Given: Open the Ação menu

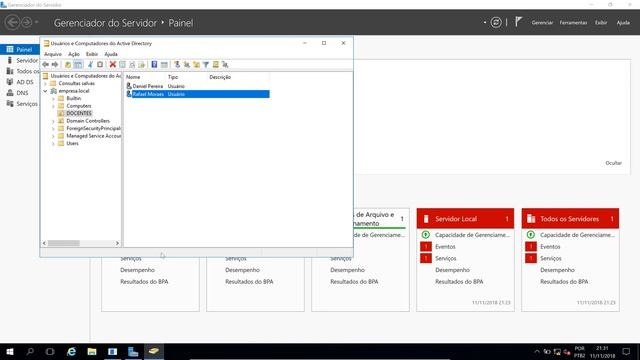Looking at the screenshot, I should click(x=73, y=54).
